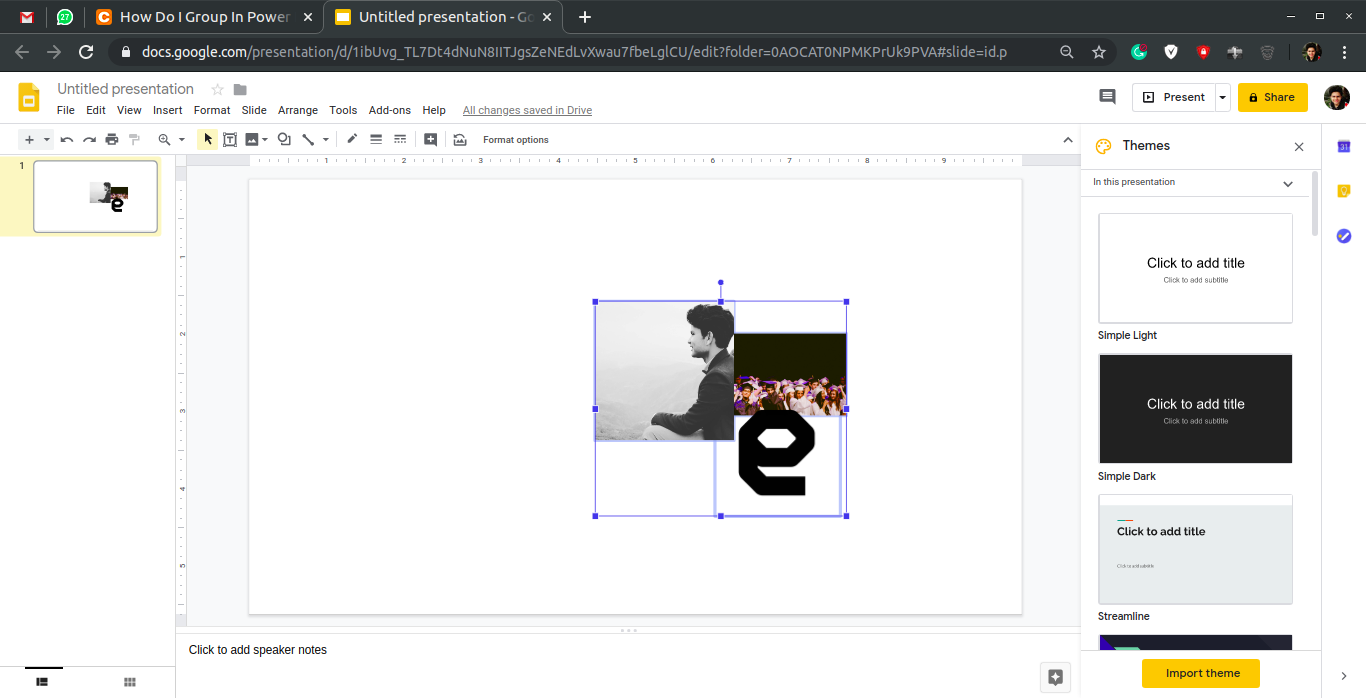Open the Tools menu

[343, 110]
